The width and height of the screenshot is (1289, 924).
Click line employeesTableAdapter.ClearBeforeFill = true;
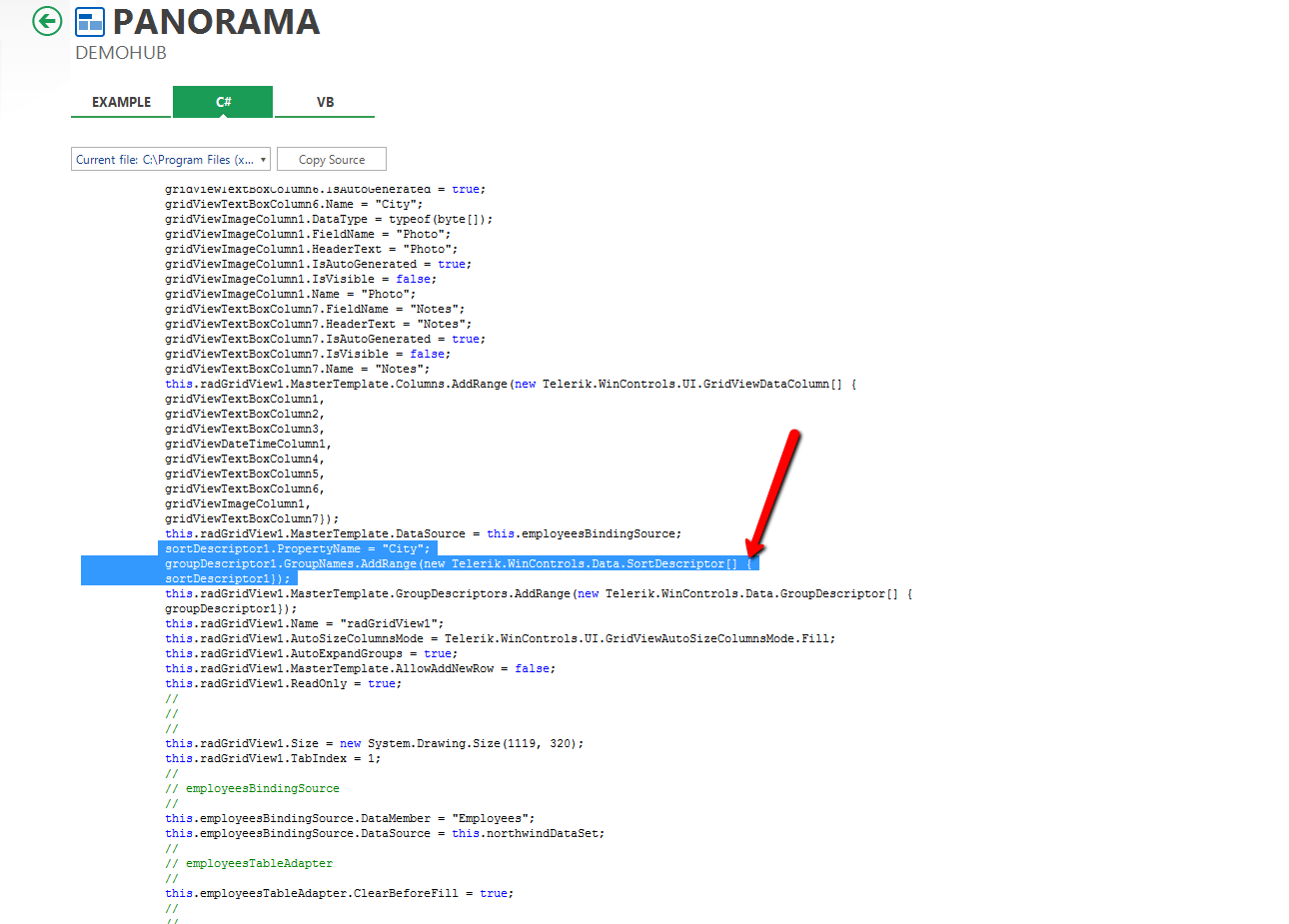[x=340, y=893]
